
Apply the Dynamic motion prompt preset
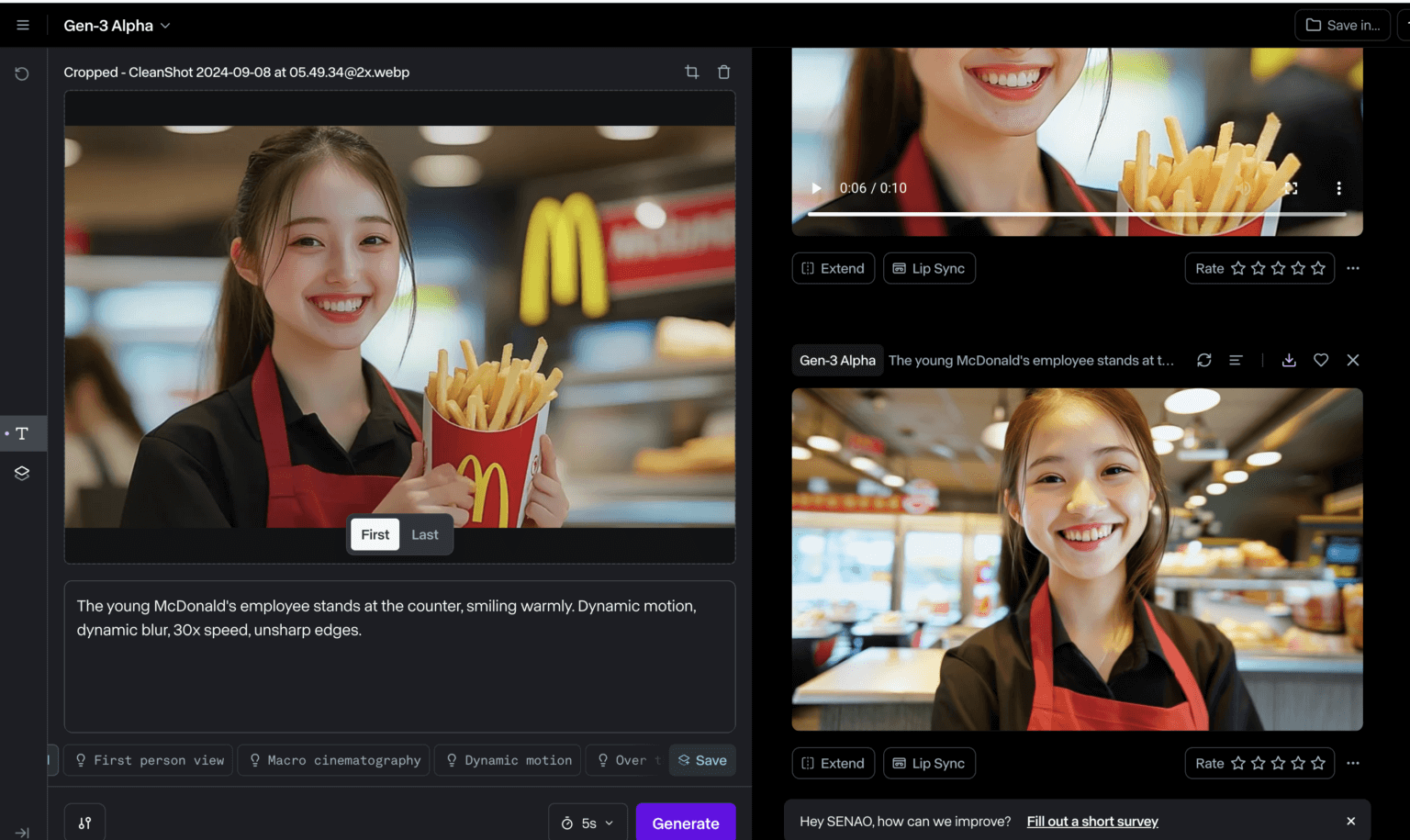(x=508, y=760)
